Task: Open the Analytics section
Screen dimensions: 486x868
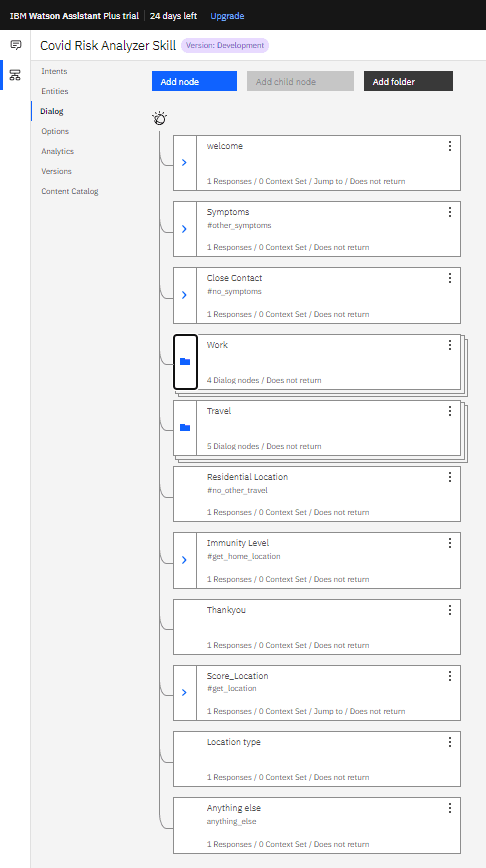Action: [x=58, y=151]
